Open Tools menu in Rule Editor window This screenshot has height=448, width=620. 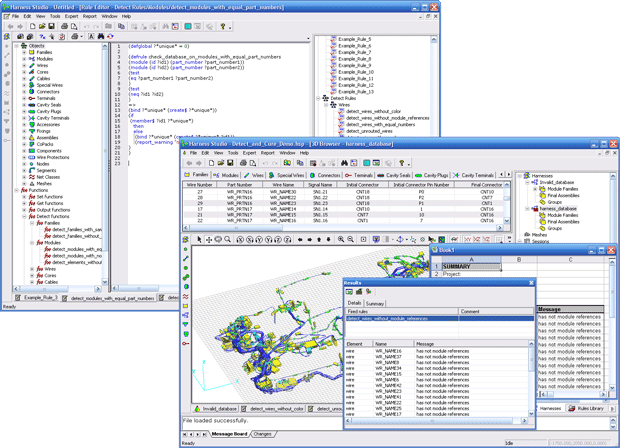(55, 16)
